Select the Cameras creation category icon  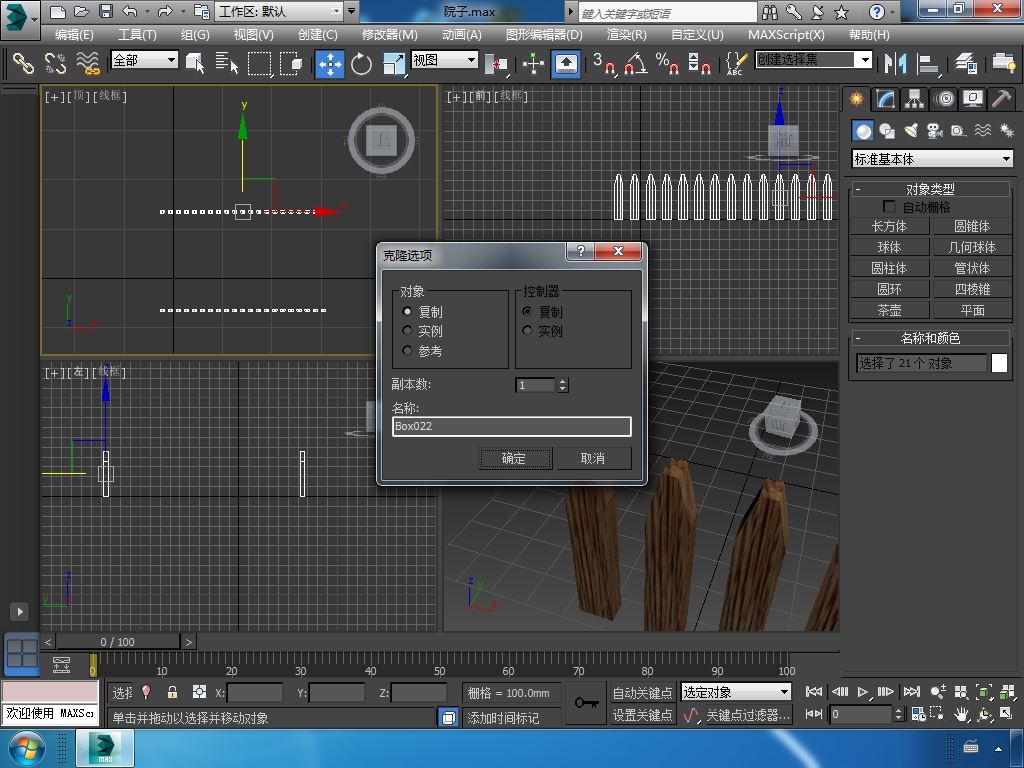[935, 131]
